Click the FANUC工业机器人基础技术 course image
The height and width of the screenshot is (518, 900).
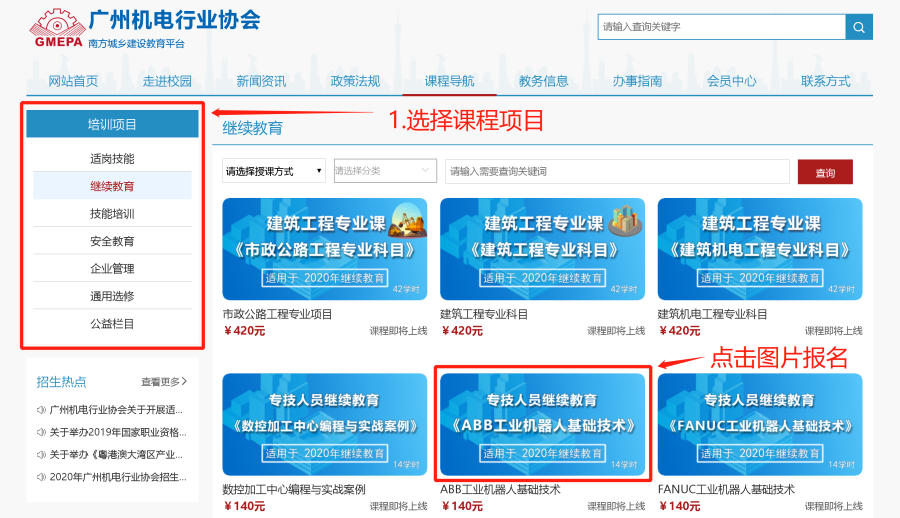coord(760,424)
